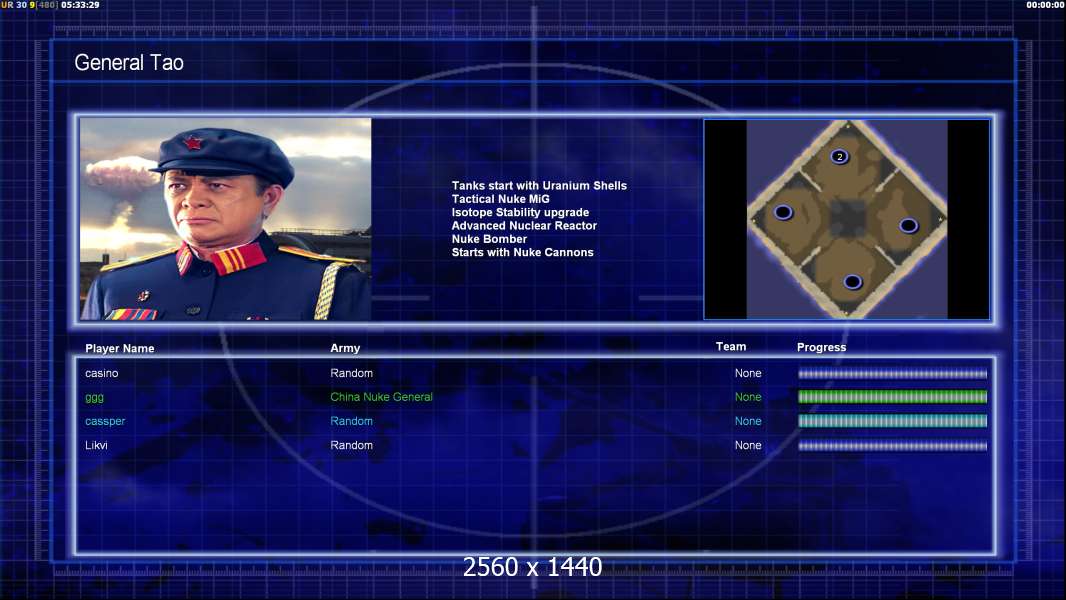Click General Tao's portrait image
The height and width of the screenshot is (600, 1066).
click(226, 219)
